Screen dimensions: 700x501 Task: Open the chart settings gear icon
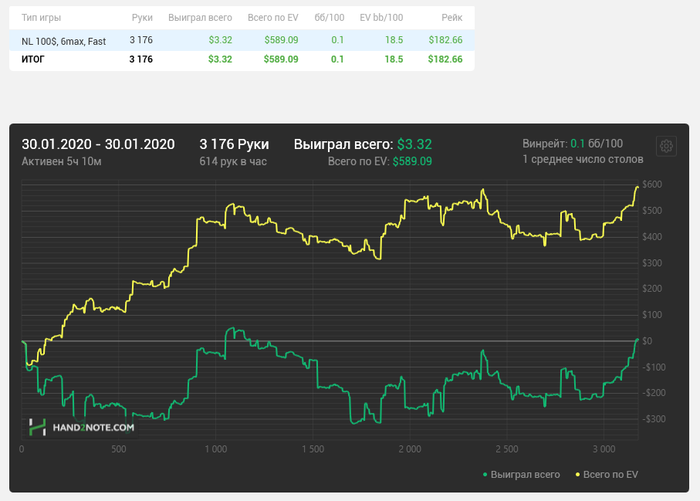click(666, 146)
